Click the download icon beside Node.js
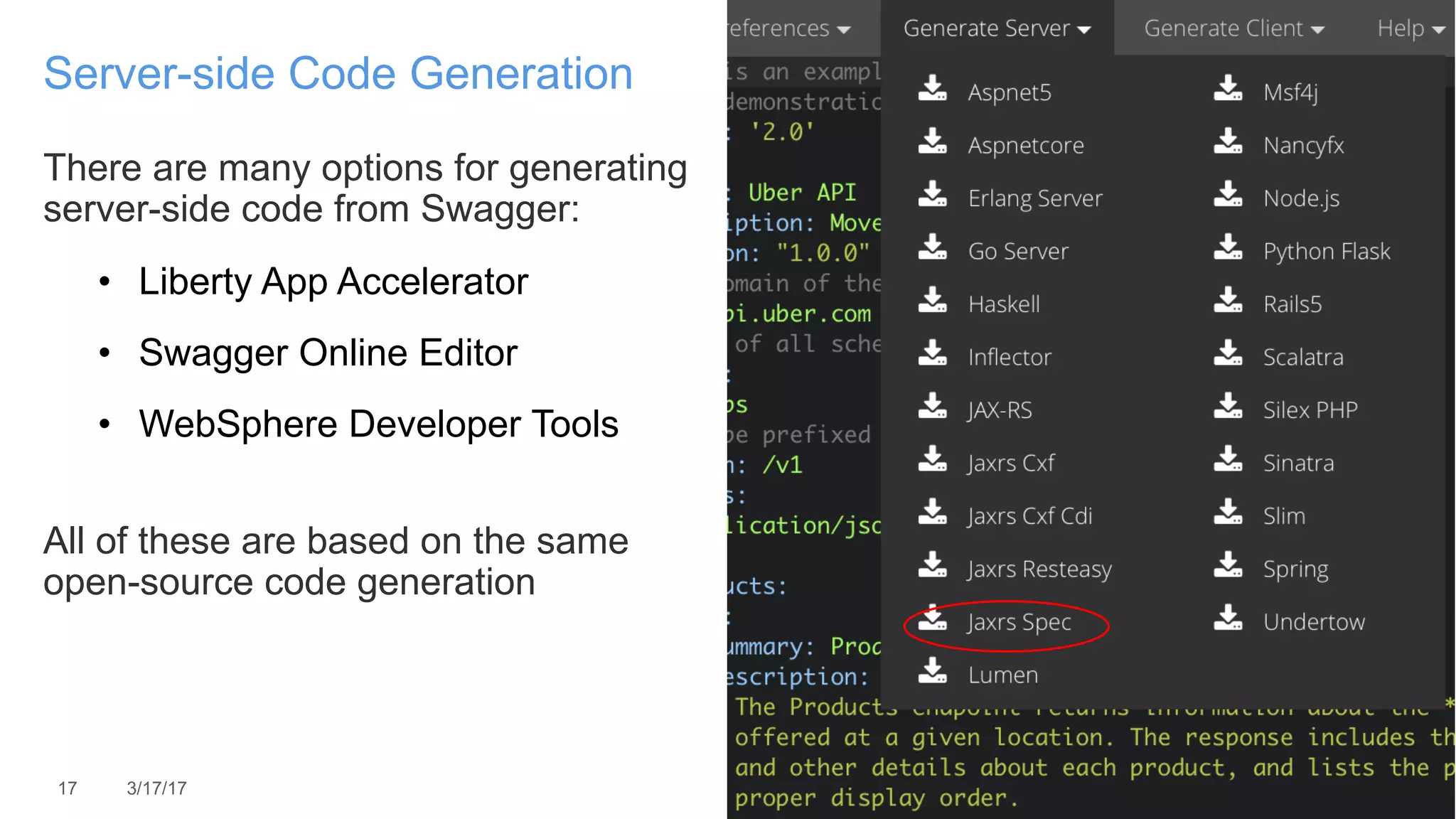1456x819 pixels. pyautogui.click(x=1228, y=193)
